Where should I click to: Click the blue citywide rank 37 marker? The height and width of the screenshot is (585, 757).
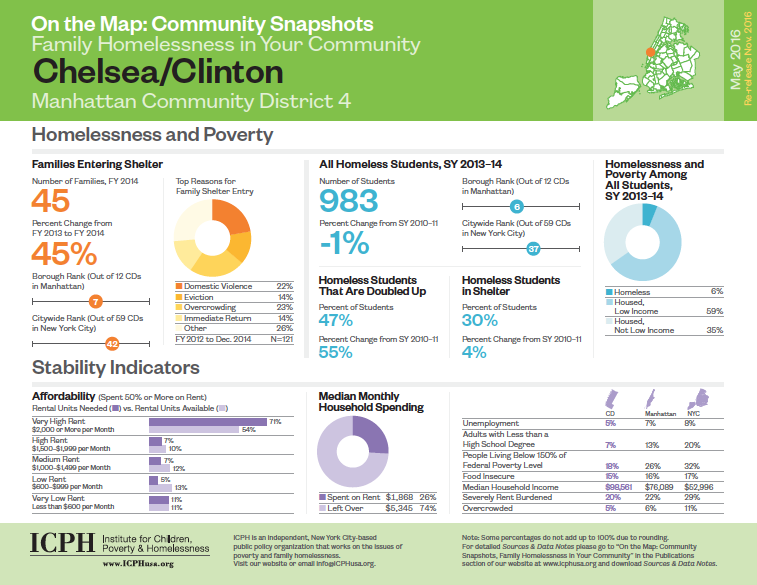[x=534, y=247]
